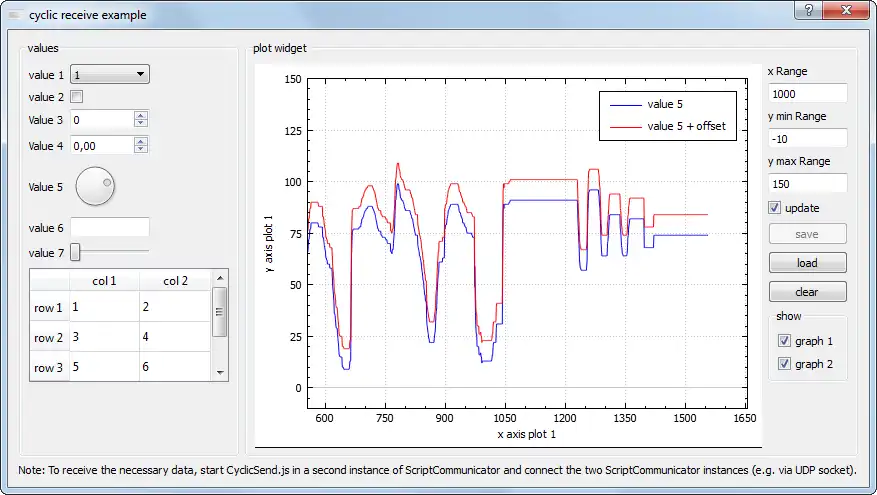Click the value 5 + offset legend entry

pyautogui.click(x=668, y=126)
